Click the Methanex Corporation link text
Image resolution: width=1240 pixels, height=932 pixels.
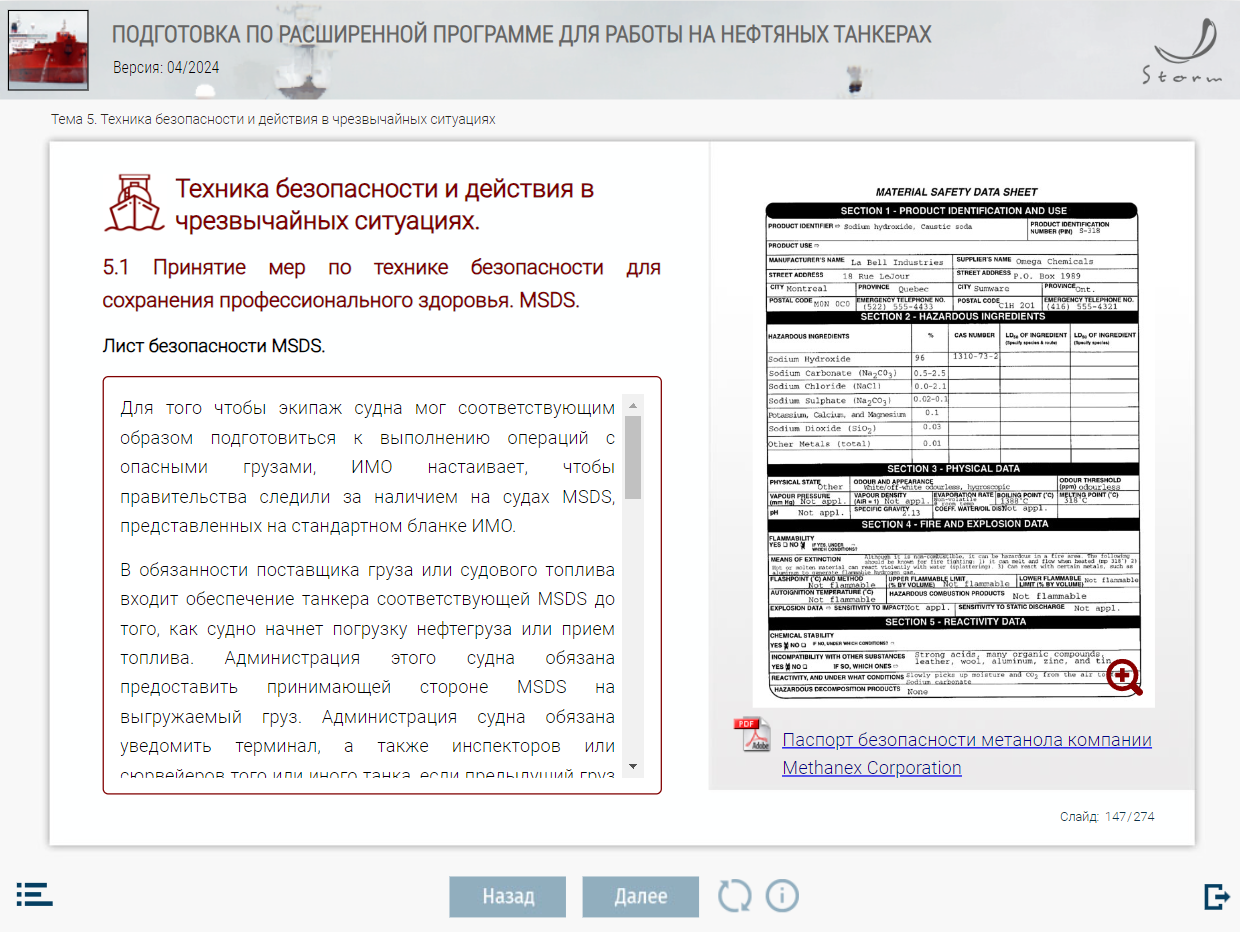point(872,768)
